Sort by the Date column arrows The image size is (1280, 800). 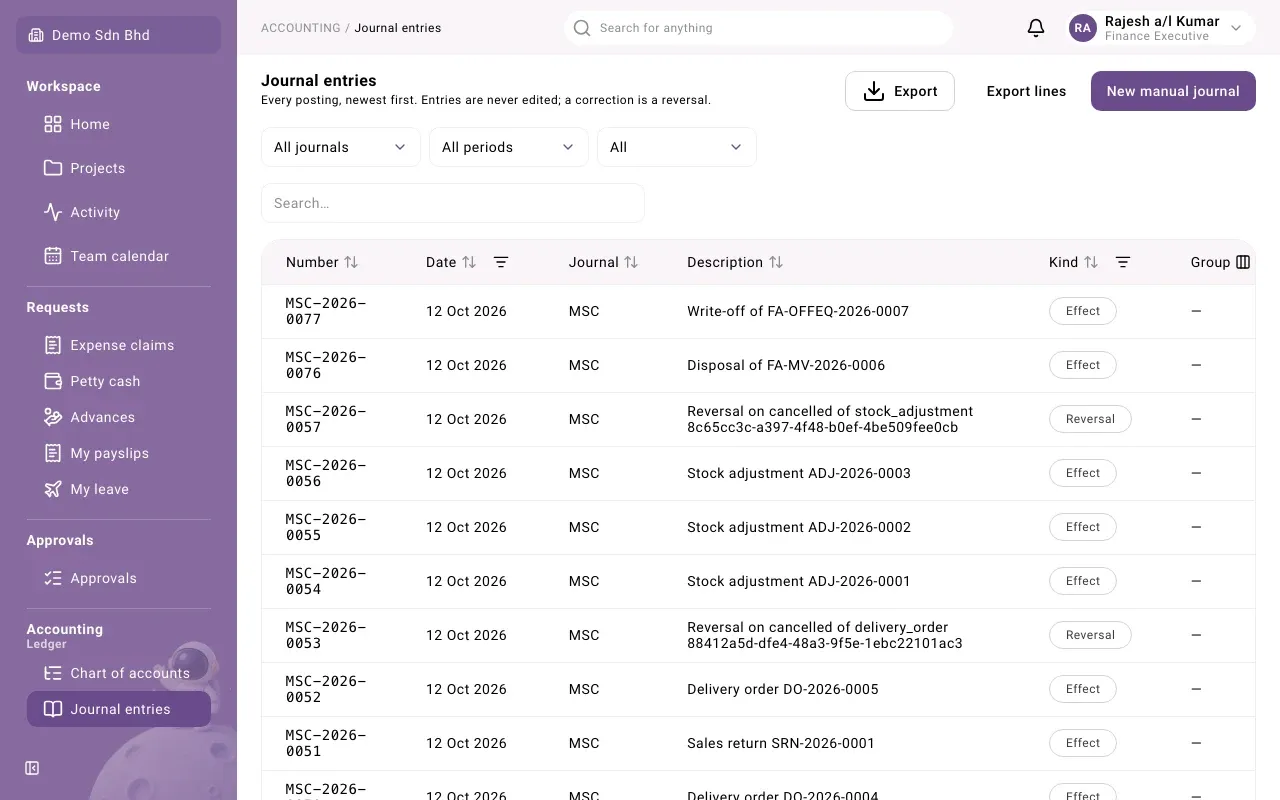pyautogui.click(x=469, y=262)
